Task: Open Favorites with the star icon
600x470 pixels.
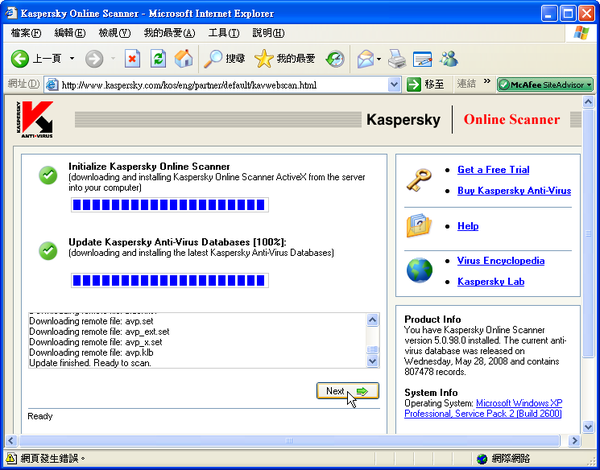Action: click(285, 59)
